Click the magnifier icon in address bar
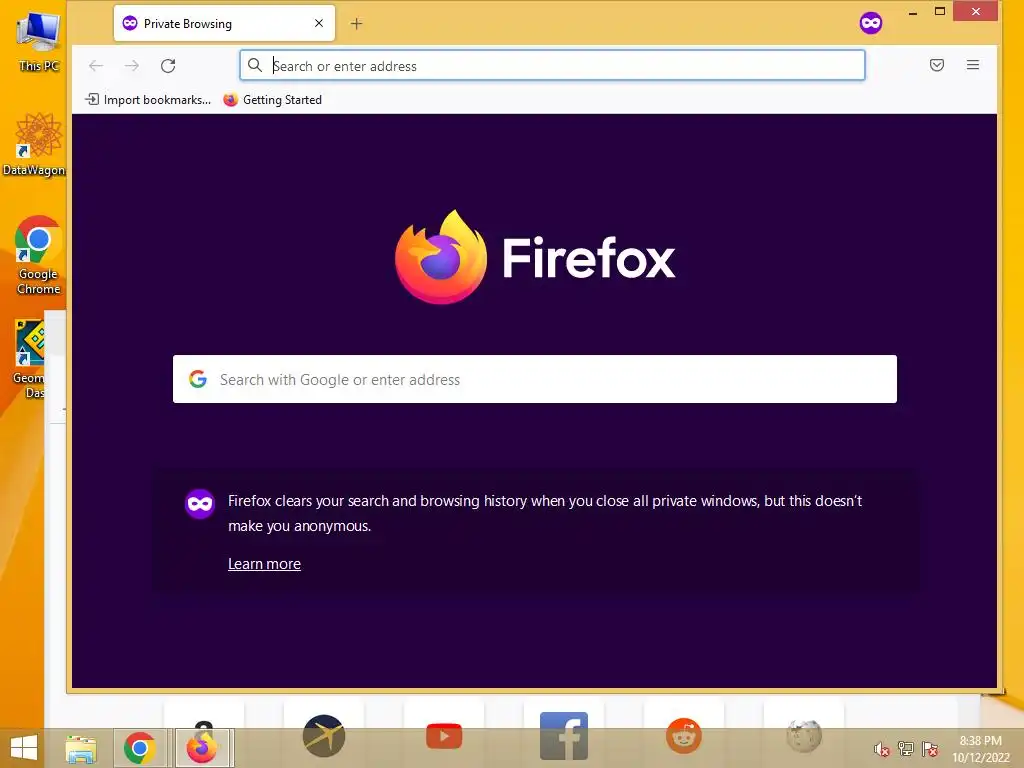1024x768 pixels. pos(255,65)
